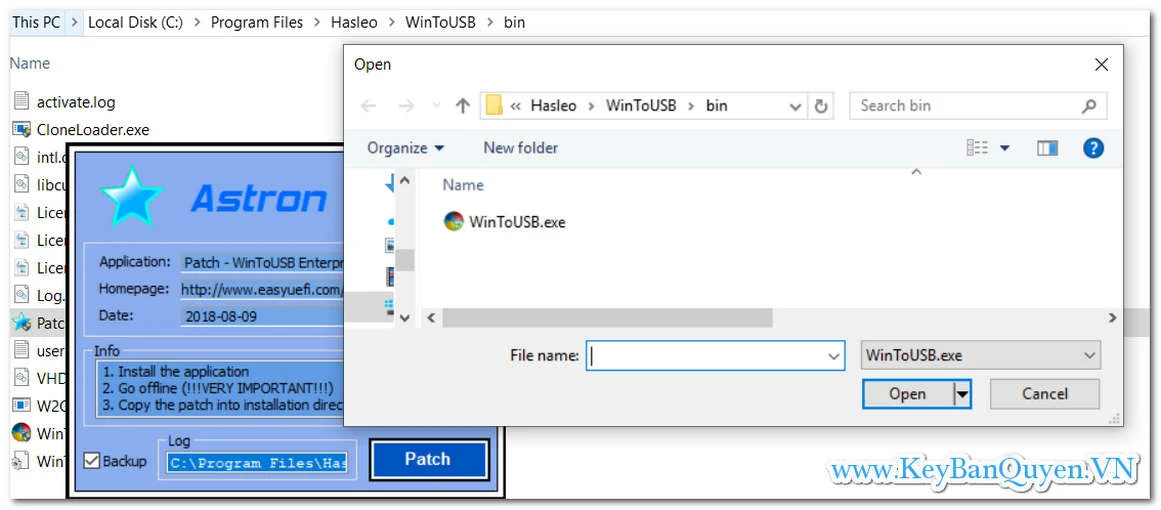Open the help question mark icon
The image size is (1161, 510).
coord(1094,148)
